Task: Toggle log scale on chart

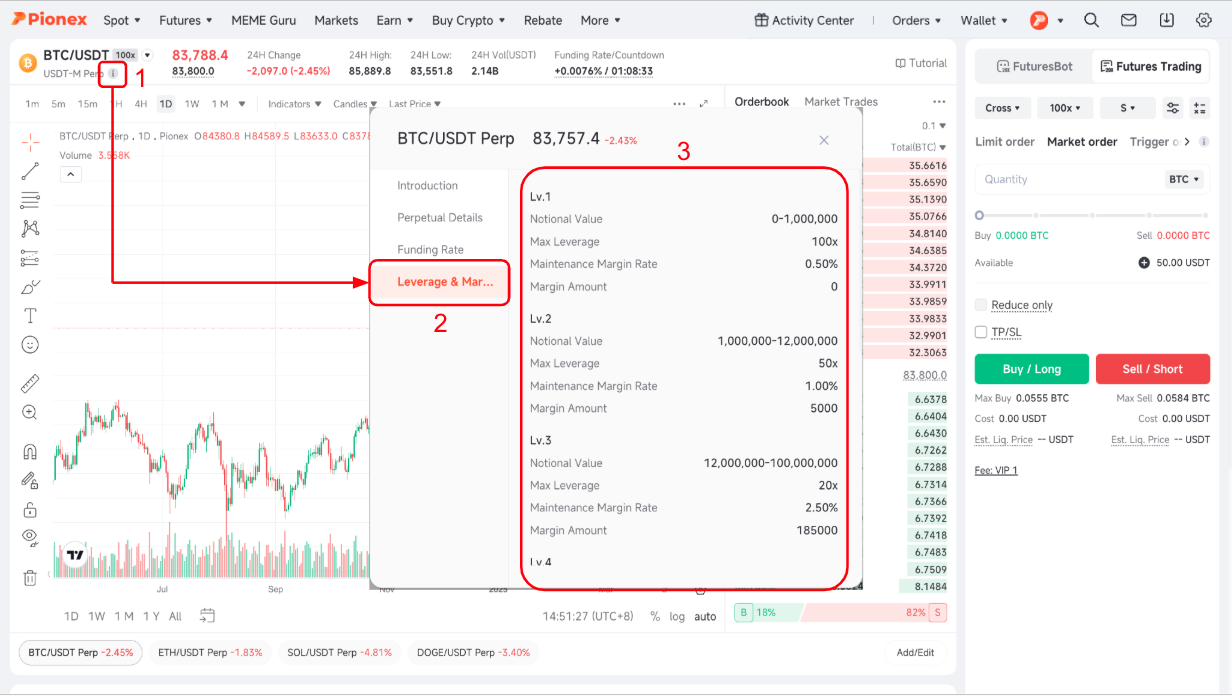Action: click(x=678, y=617)
